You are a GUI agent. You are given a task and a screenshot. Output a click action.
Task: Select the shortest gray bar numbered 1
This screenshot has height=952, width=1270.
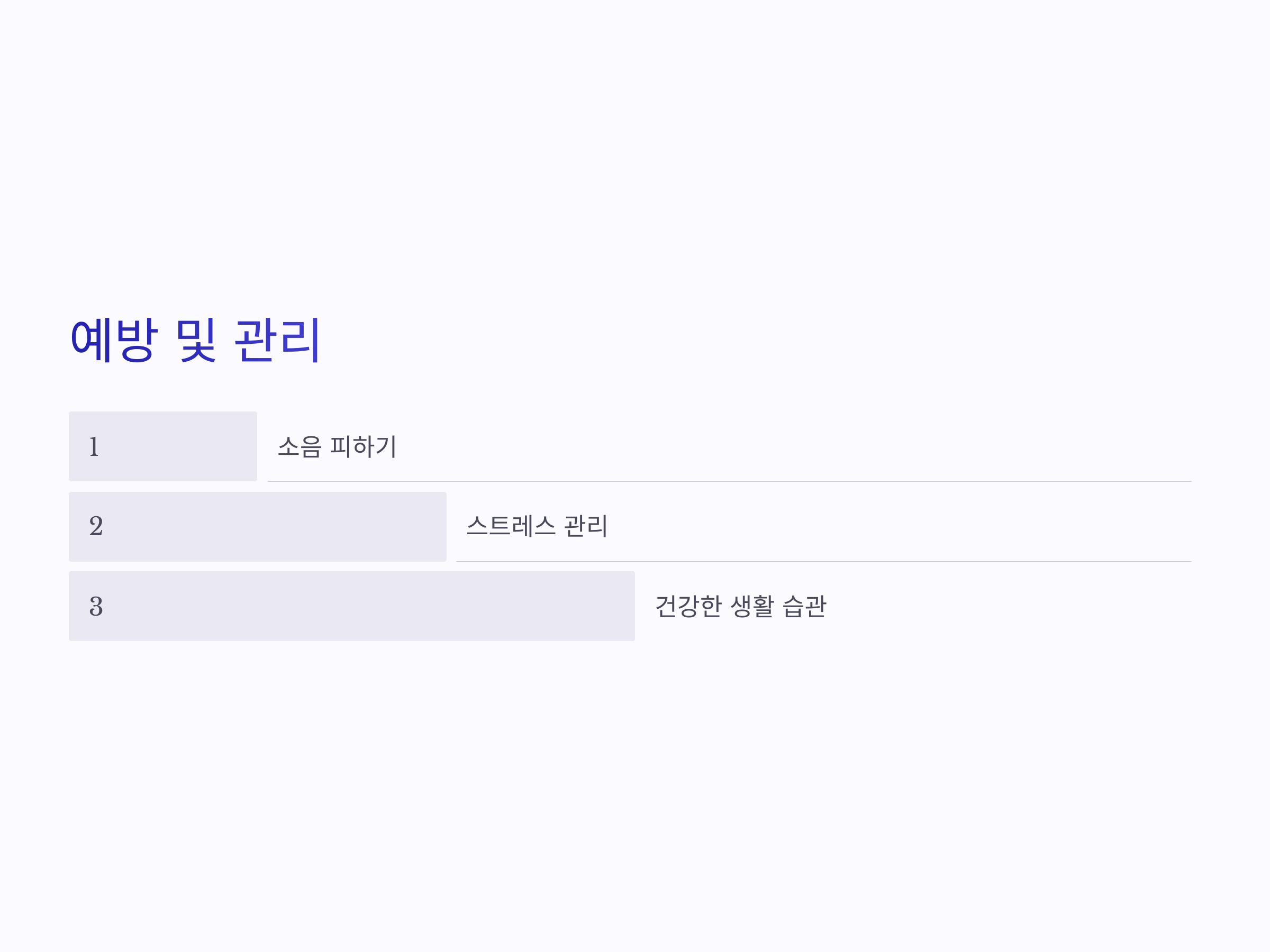tap(163, 446)
